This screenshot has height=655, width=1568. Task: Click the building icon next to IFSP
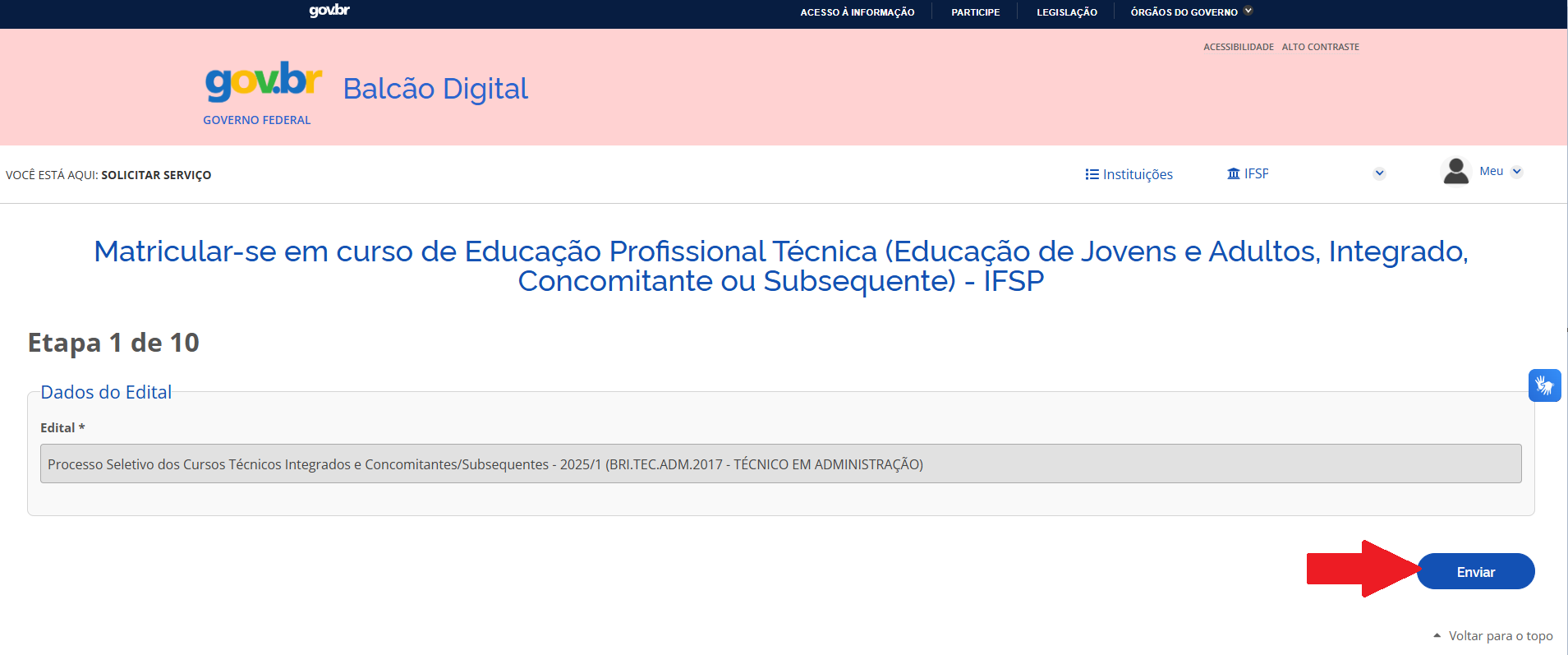pyautogui.click(x=1233, y=173)
